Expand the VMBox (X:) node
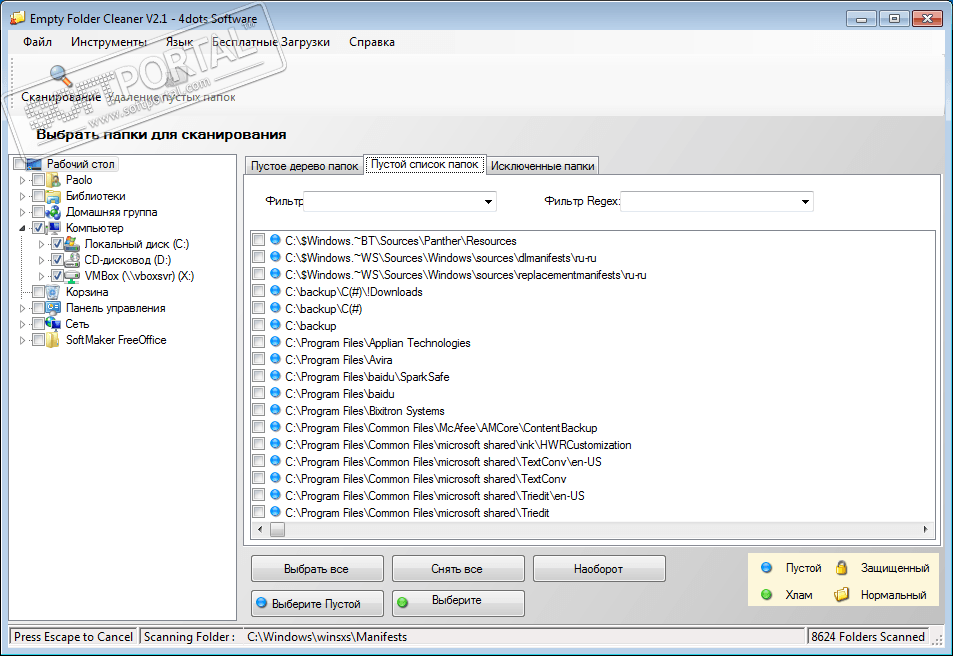Screen dimensions: 953x656 (41, 276)
